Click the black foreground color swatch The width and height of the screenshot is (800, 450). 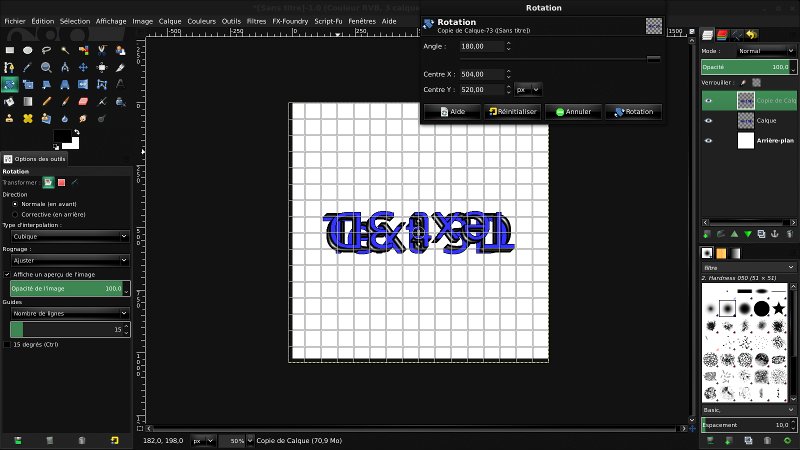[x=63, y=136]
